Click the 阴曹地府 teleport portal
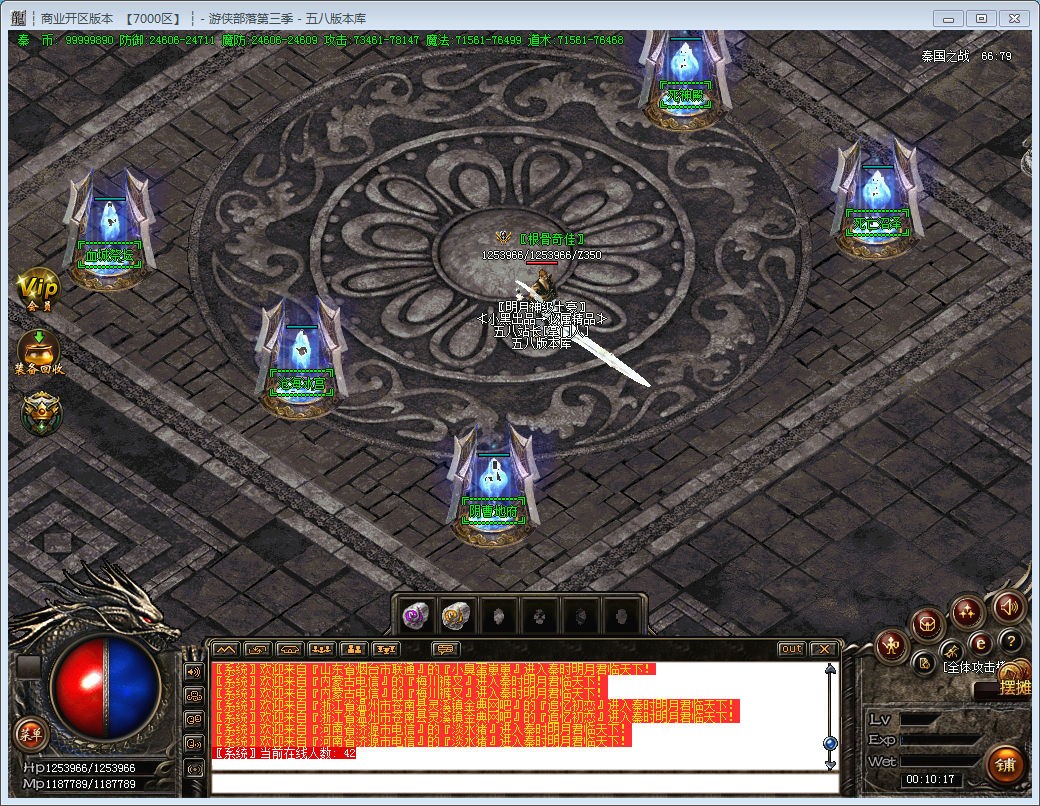The image size is (1040, 806). coord(493,484)
